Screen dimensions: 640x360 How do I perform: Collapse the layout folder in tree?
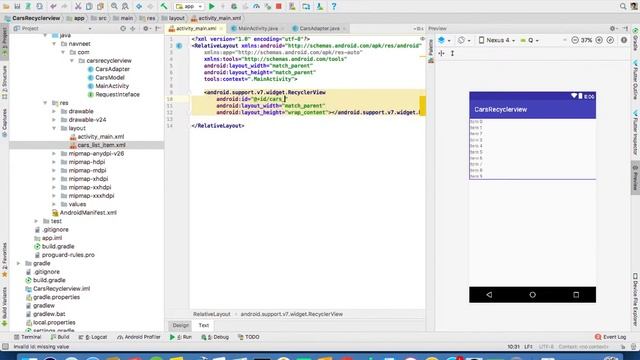(x=54, y=128)
